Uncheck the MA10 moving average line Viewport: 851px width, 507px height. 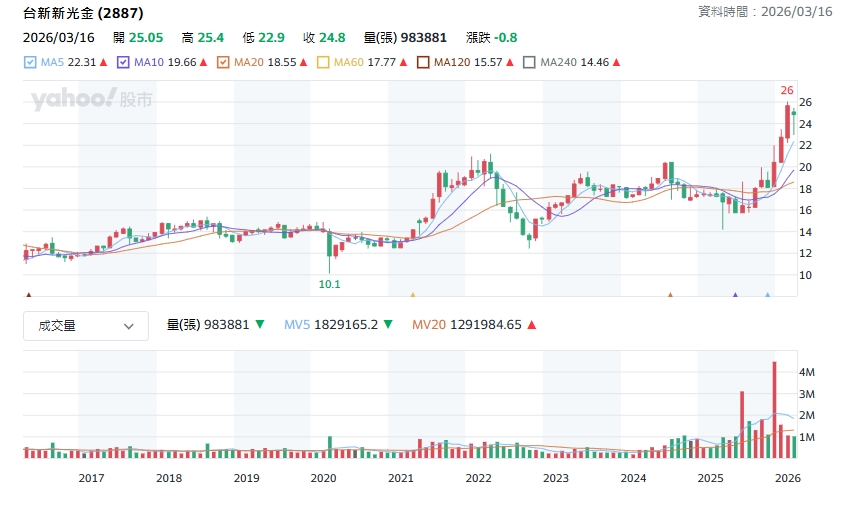pyautogui.click(x=123, y=62)
